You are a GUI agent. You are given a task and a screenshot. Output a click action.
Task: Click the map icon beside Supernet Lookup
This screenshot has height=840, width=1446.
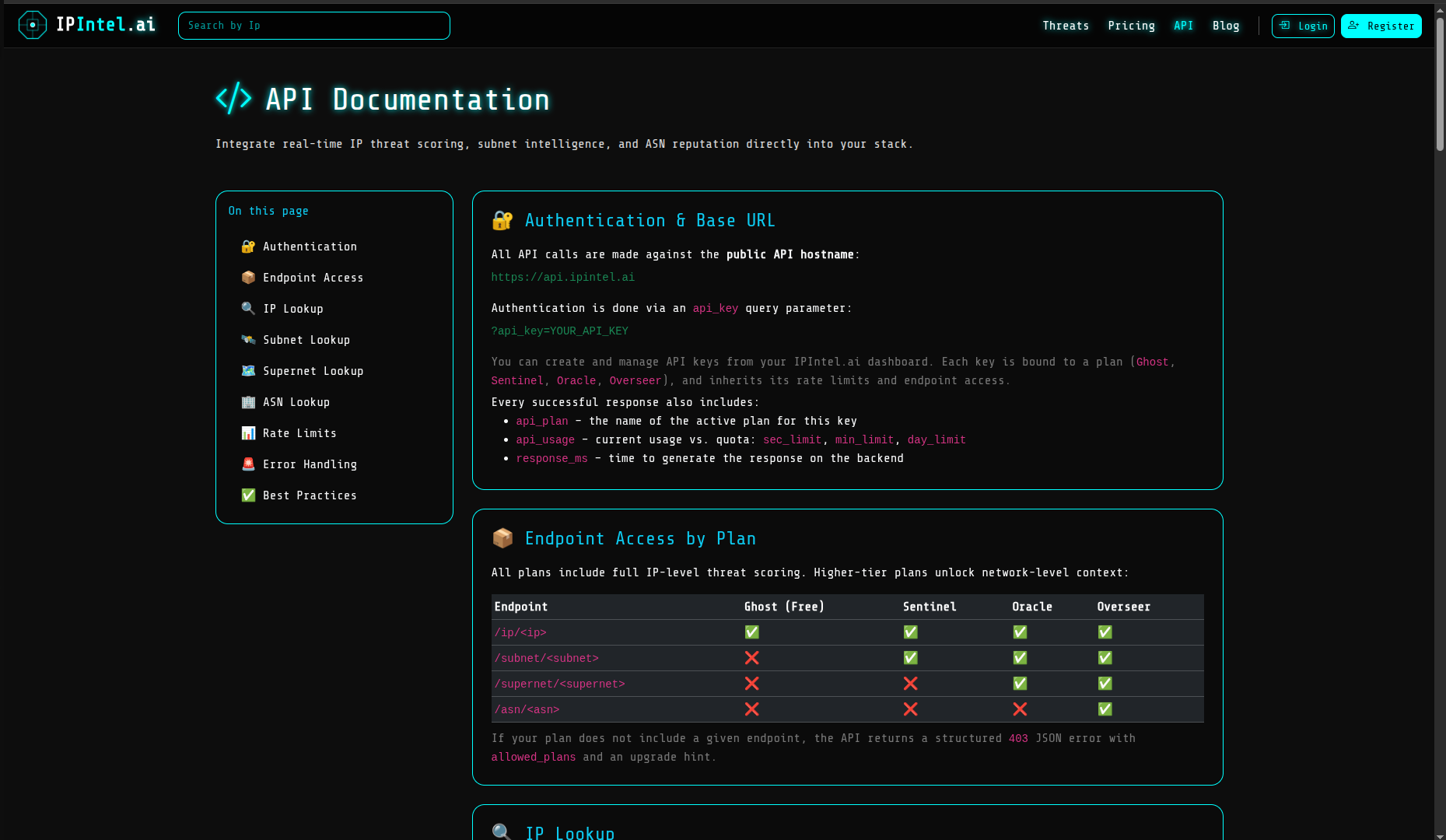(x=248, y=371)
